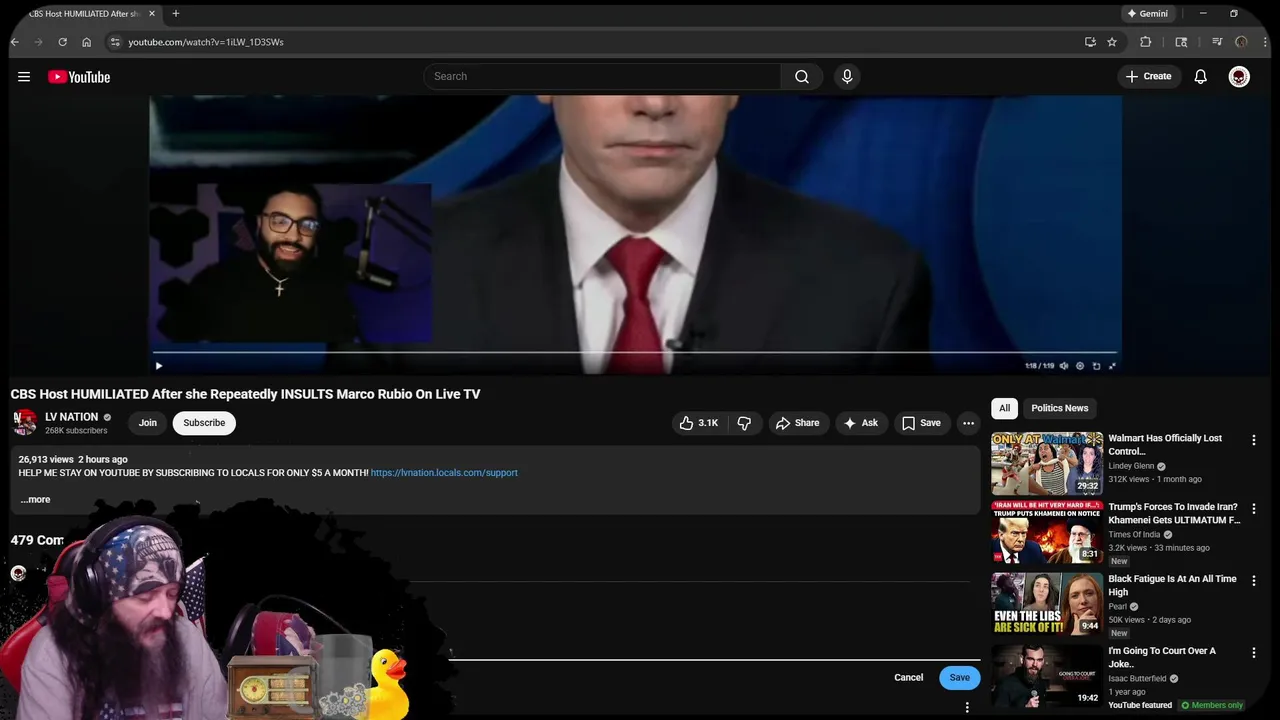Screen dimensions: 1280x720
Task: Click the browser address bar URL
Action: point(206,42)
